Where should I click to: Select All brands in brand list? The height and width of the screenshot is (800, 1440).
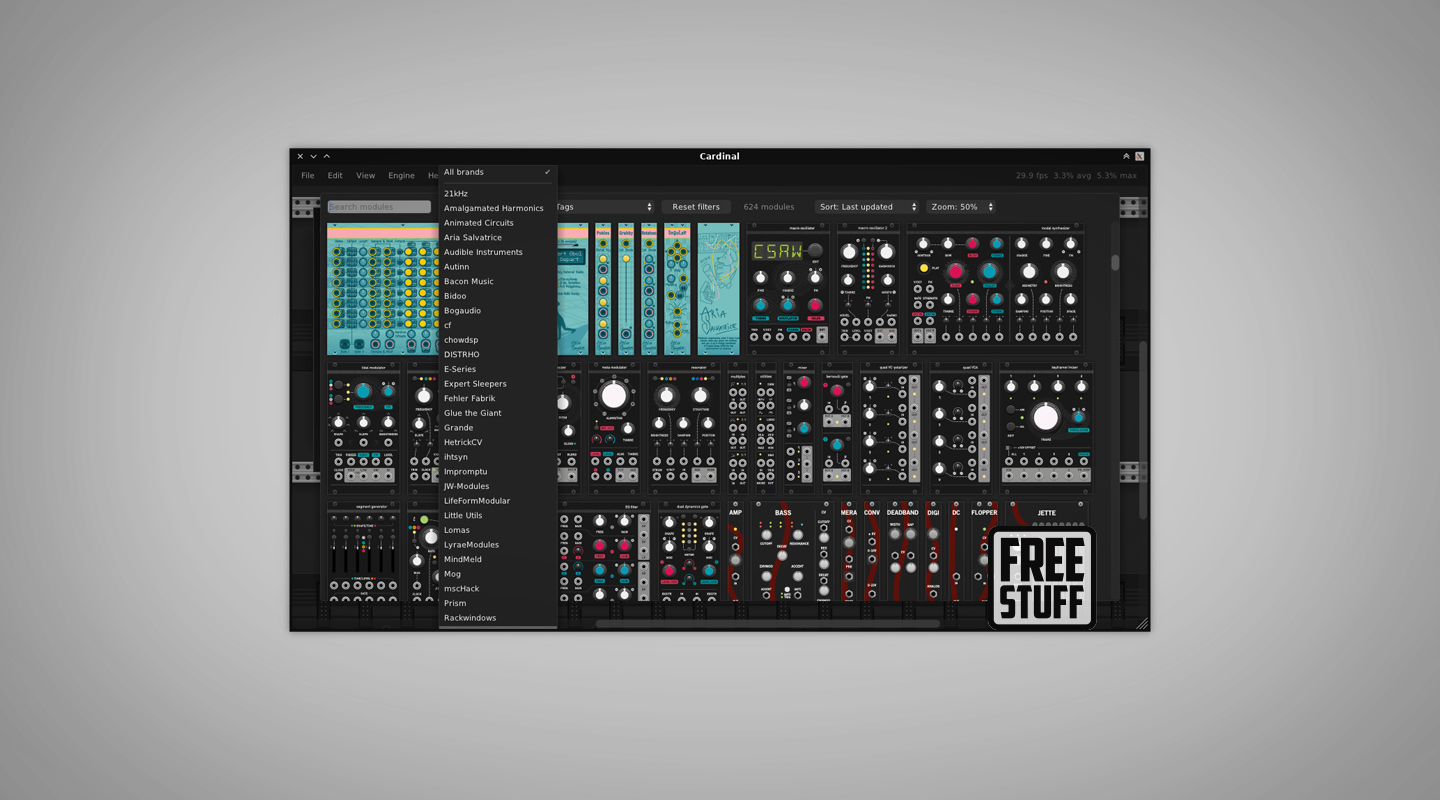498,172
